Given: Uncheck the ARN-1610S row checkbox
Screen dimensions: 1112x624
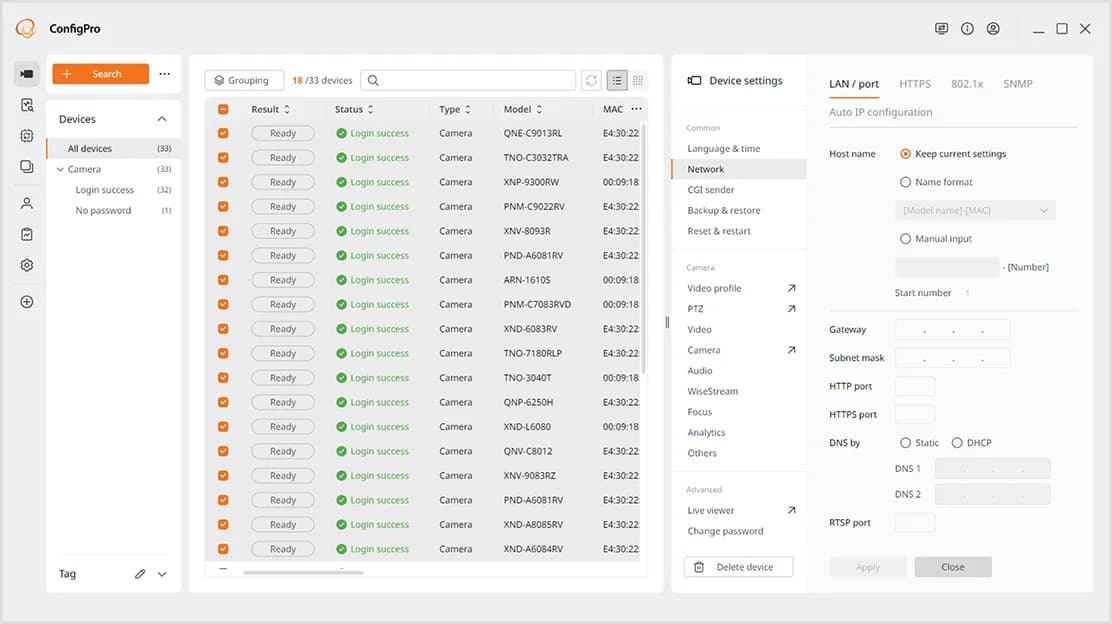Looking at the screenshot, I should click(223, 280).
